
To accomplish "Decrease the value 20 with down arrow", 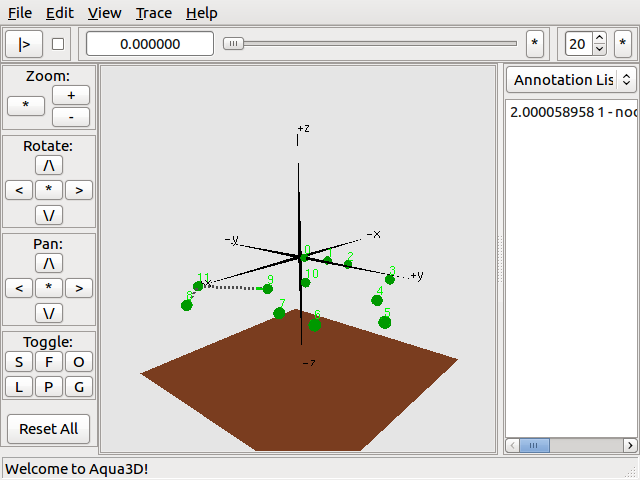I will point(599,49).
